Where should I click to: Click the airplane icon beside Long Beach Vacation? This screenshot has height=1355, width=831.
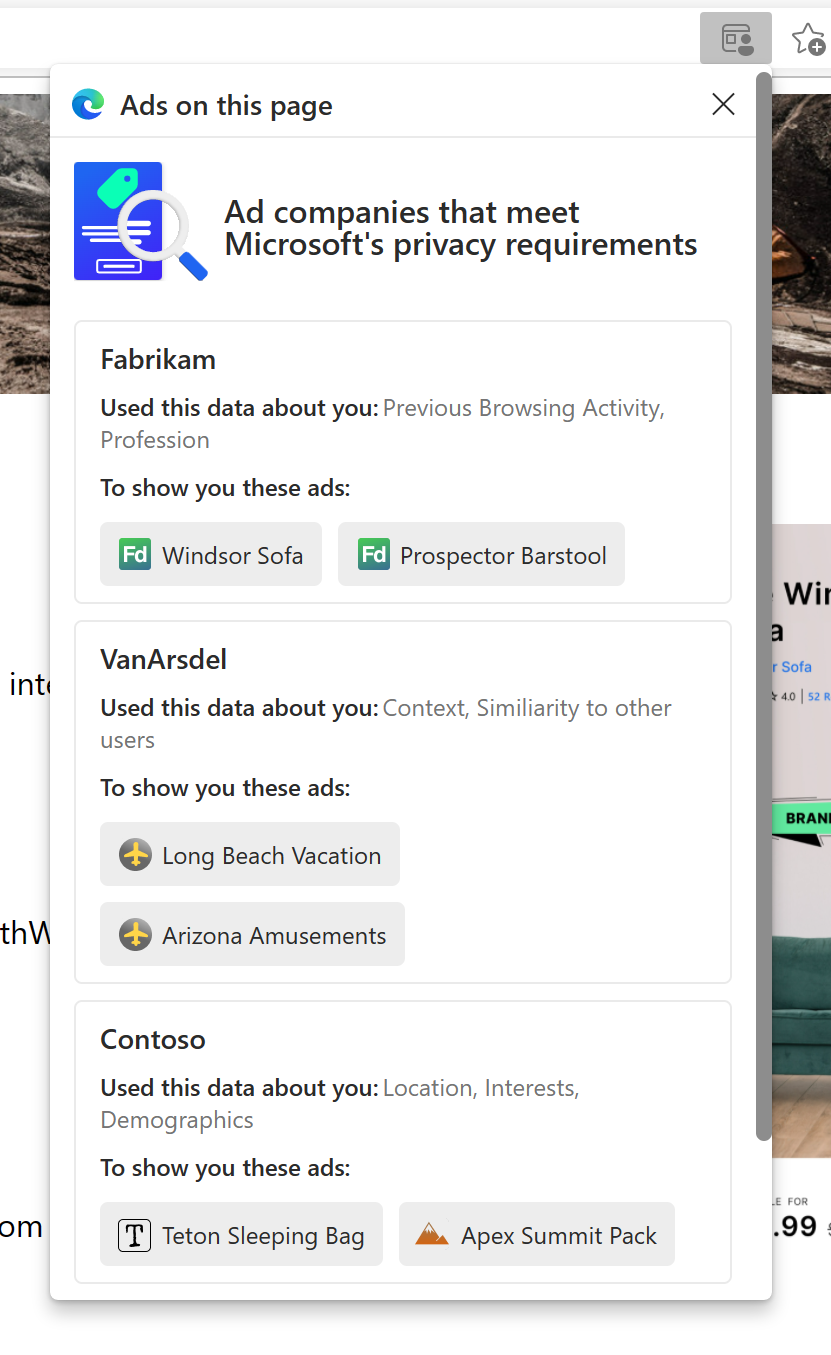click(x=135, y=855)
